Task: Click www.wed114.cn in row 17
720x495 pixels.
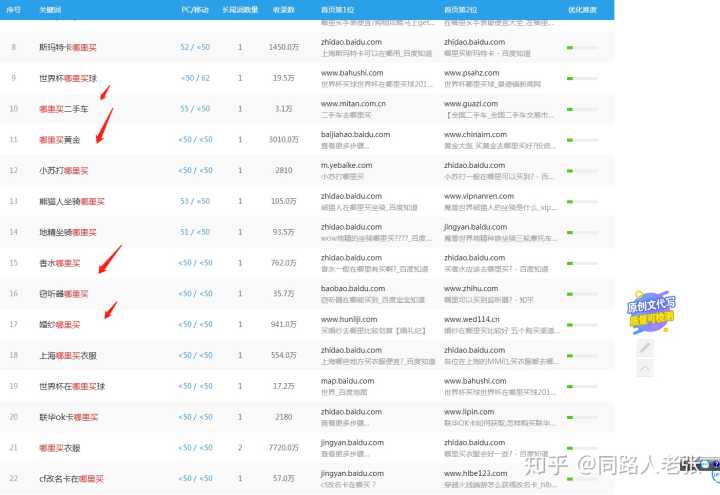Action: 472,319
